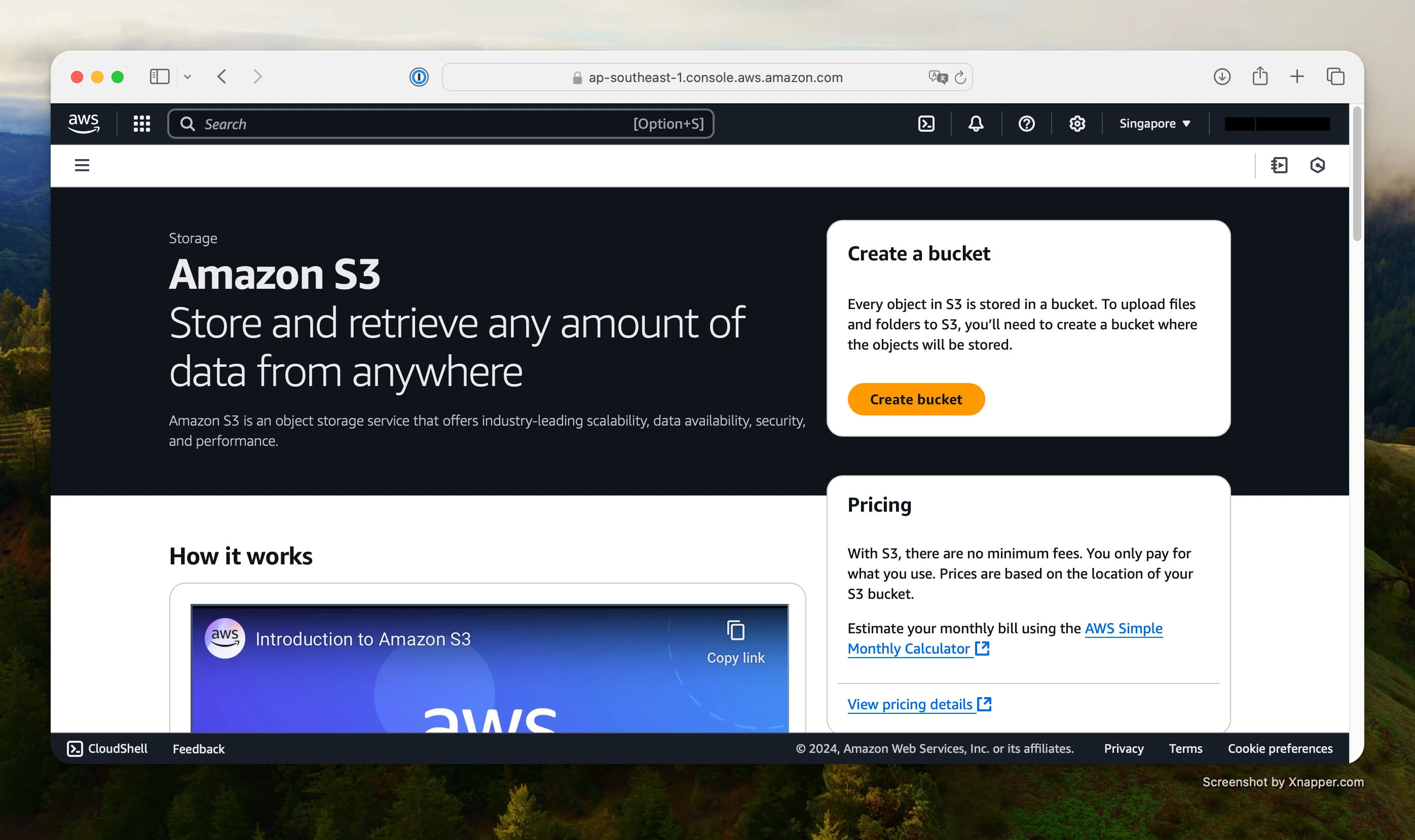Toggle the Safari sidebar button

160,77
